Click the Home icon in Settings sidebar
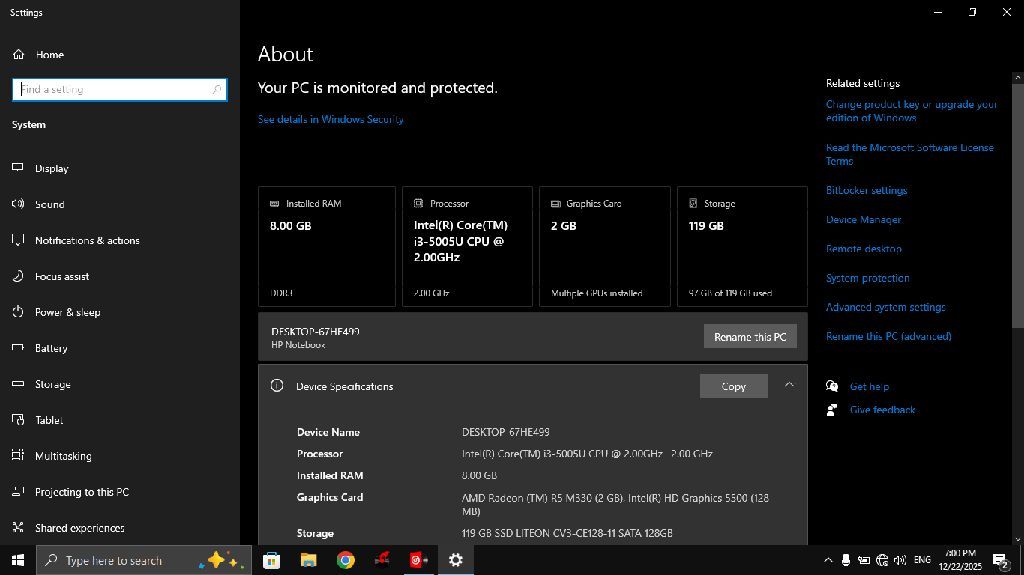1024x575 pixels. point(18,55)
